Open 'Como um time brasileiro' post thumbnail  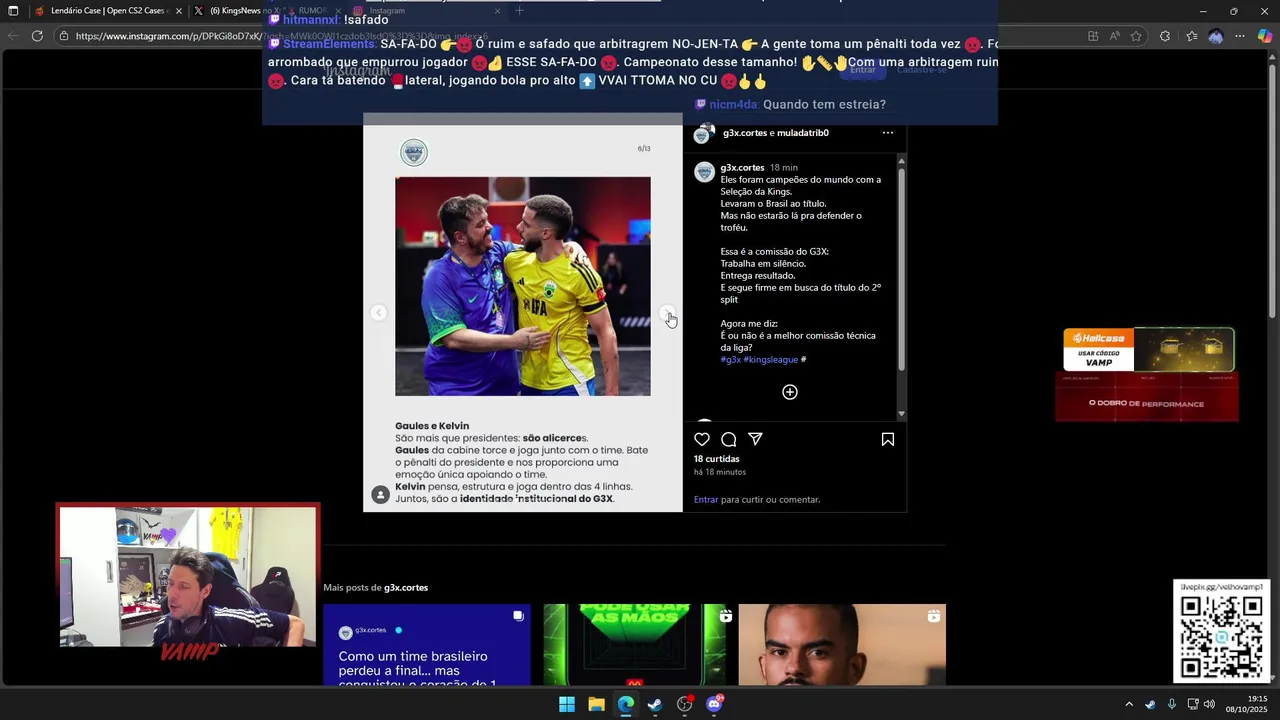pyautogui.click(x=427, y=645)
